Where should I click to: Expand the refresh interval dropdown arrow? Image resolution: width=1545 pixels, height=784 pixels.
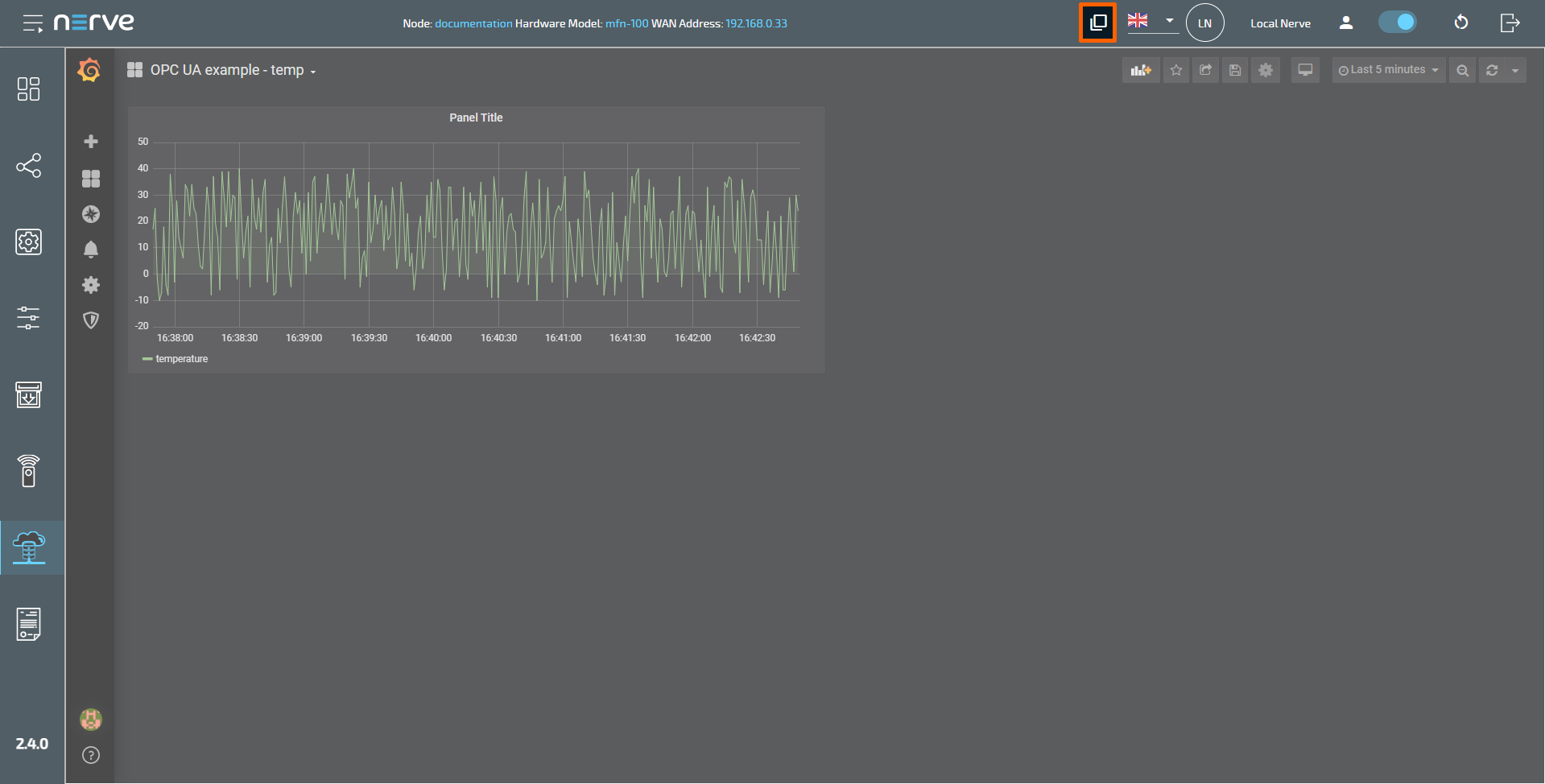click(1515, 70)
